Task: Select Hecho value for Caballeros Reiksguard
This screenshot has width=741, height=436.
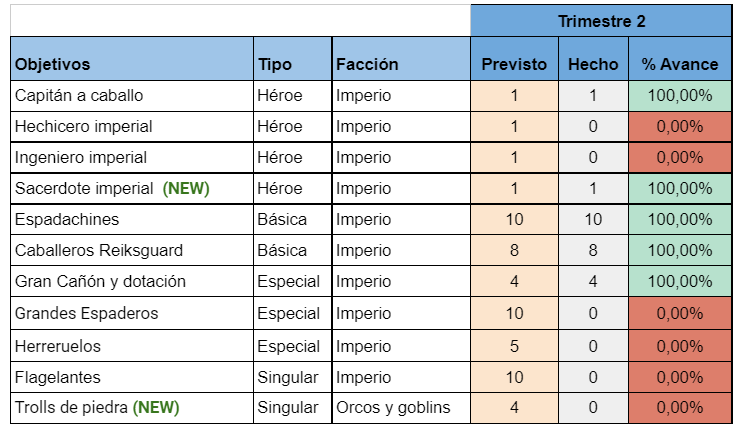Action: tap(593, 250)
